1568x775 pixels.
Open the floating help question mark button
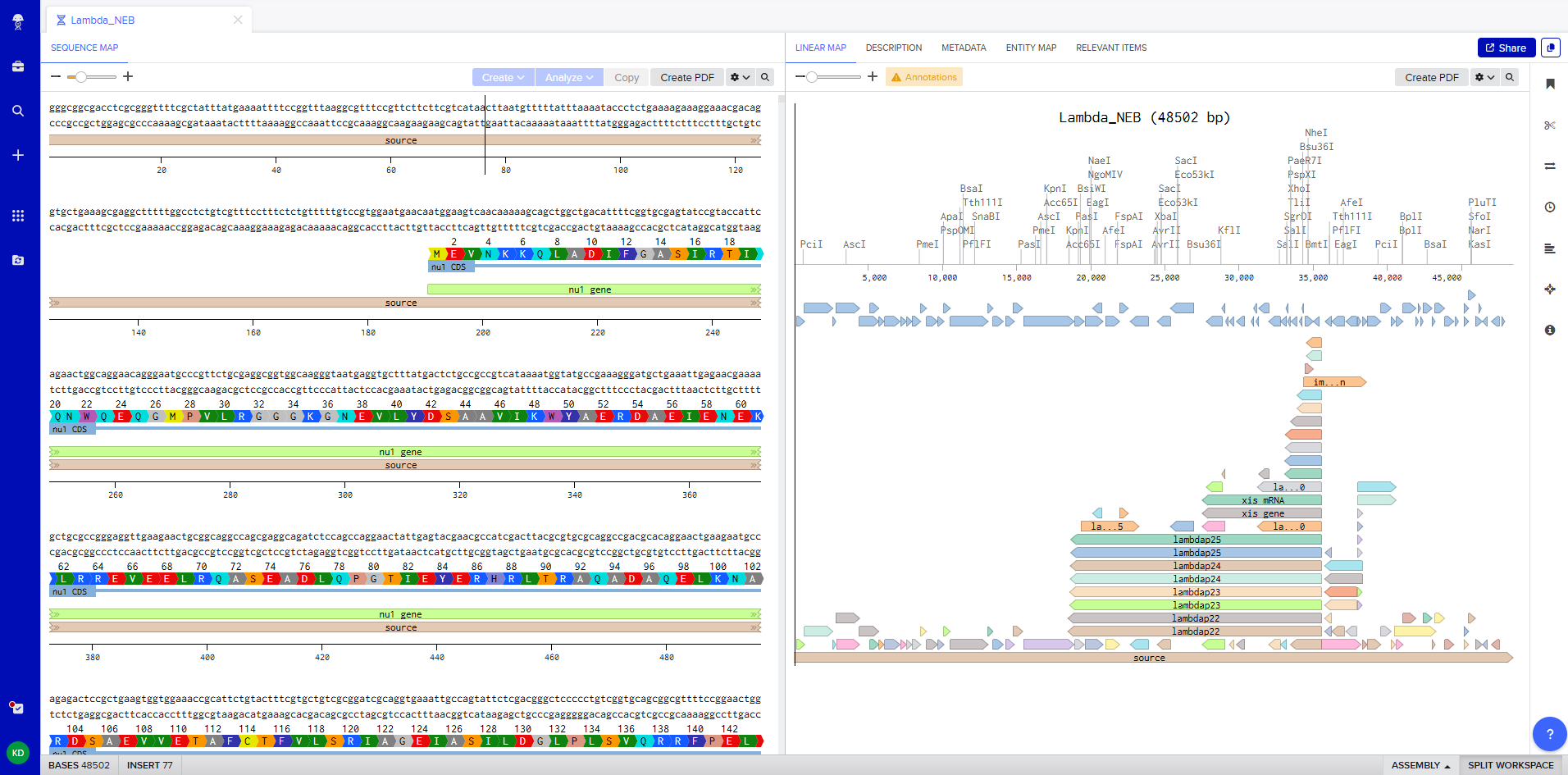(1549, 734)
